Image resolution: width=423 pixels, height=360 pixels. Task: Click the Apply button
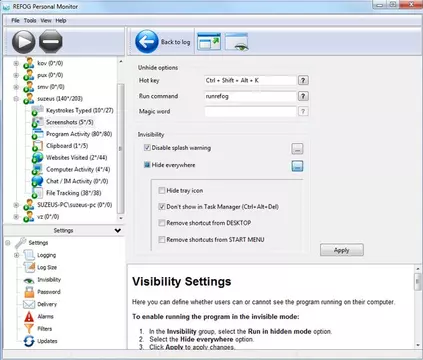(342, 250)
